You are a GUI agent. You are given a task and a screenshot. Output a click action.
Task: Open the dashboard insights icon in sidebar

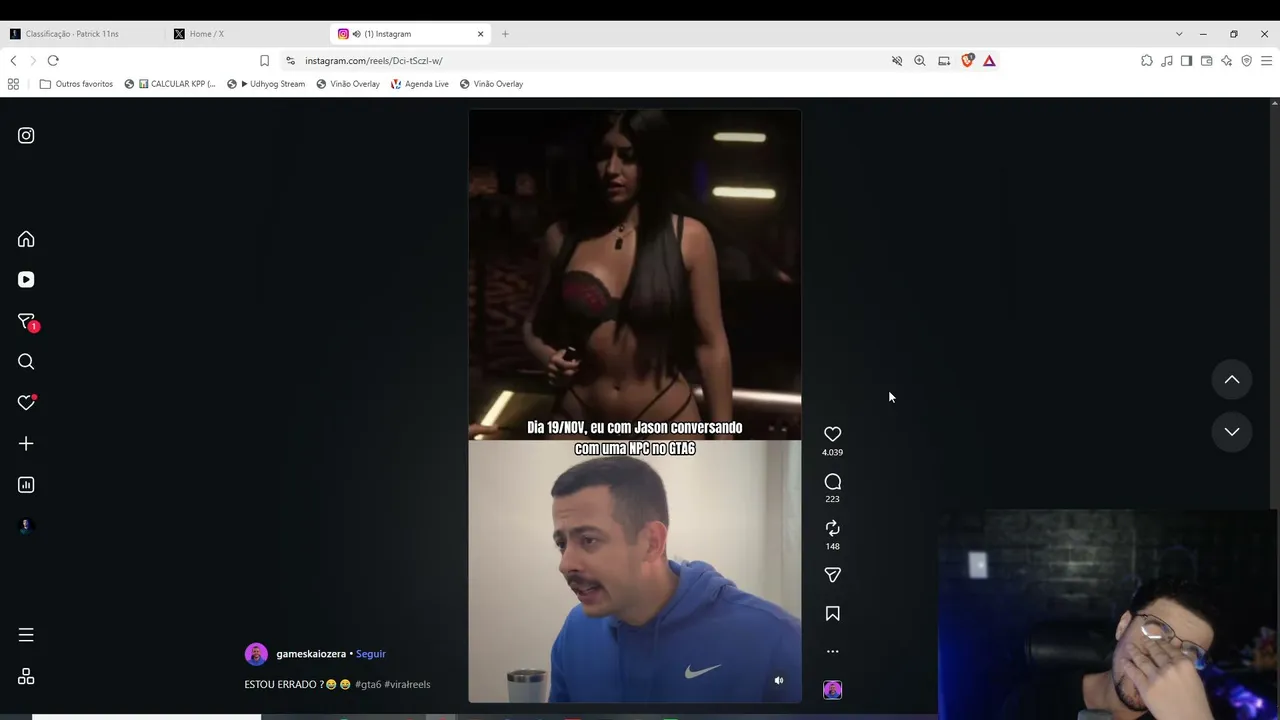(x=26, y=485)
